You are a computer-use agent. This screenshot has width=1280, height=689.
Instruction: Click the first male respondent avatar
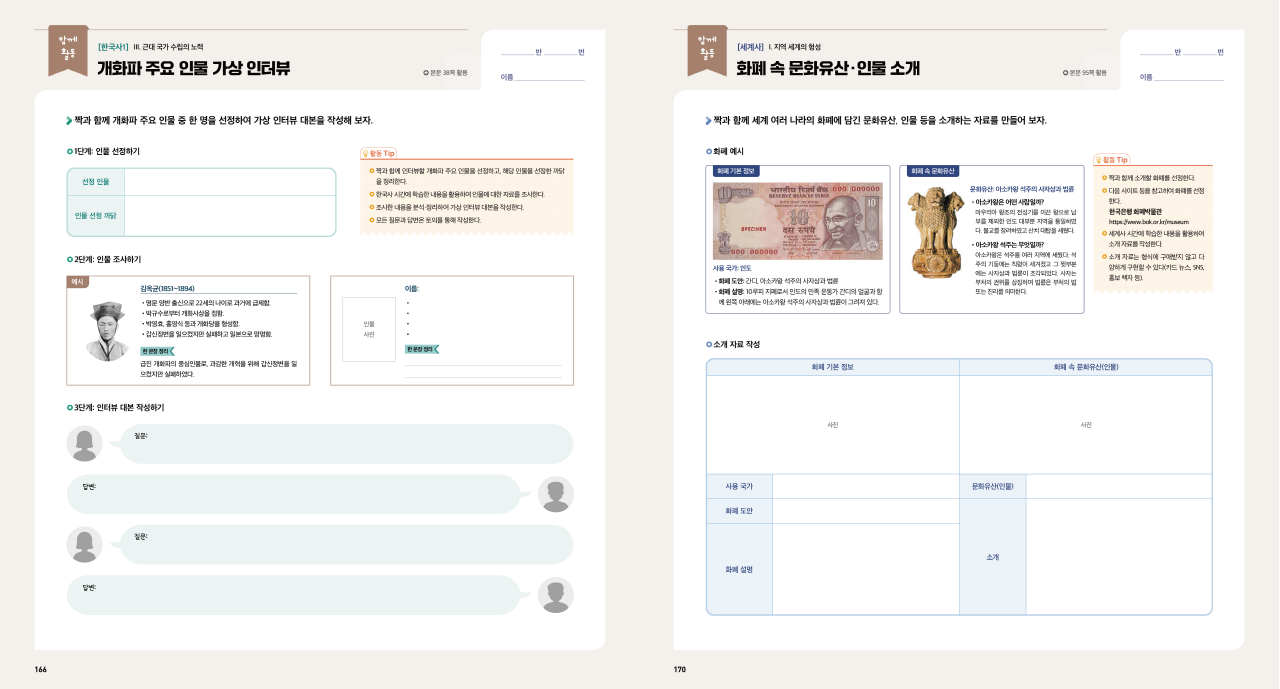555,494
